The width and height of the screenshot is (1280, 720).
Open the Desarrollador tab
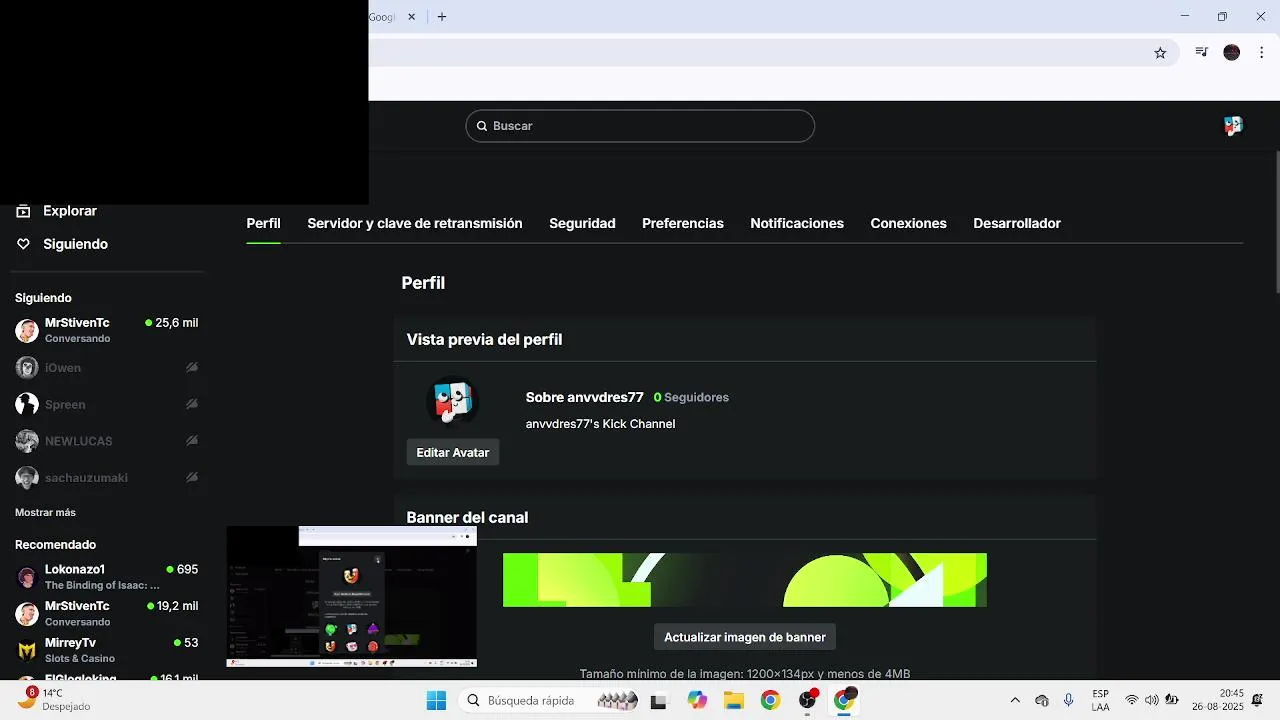tap(1017, 223)
